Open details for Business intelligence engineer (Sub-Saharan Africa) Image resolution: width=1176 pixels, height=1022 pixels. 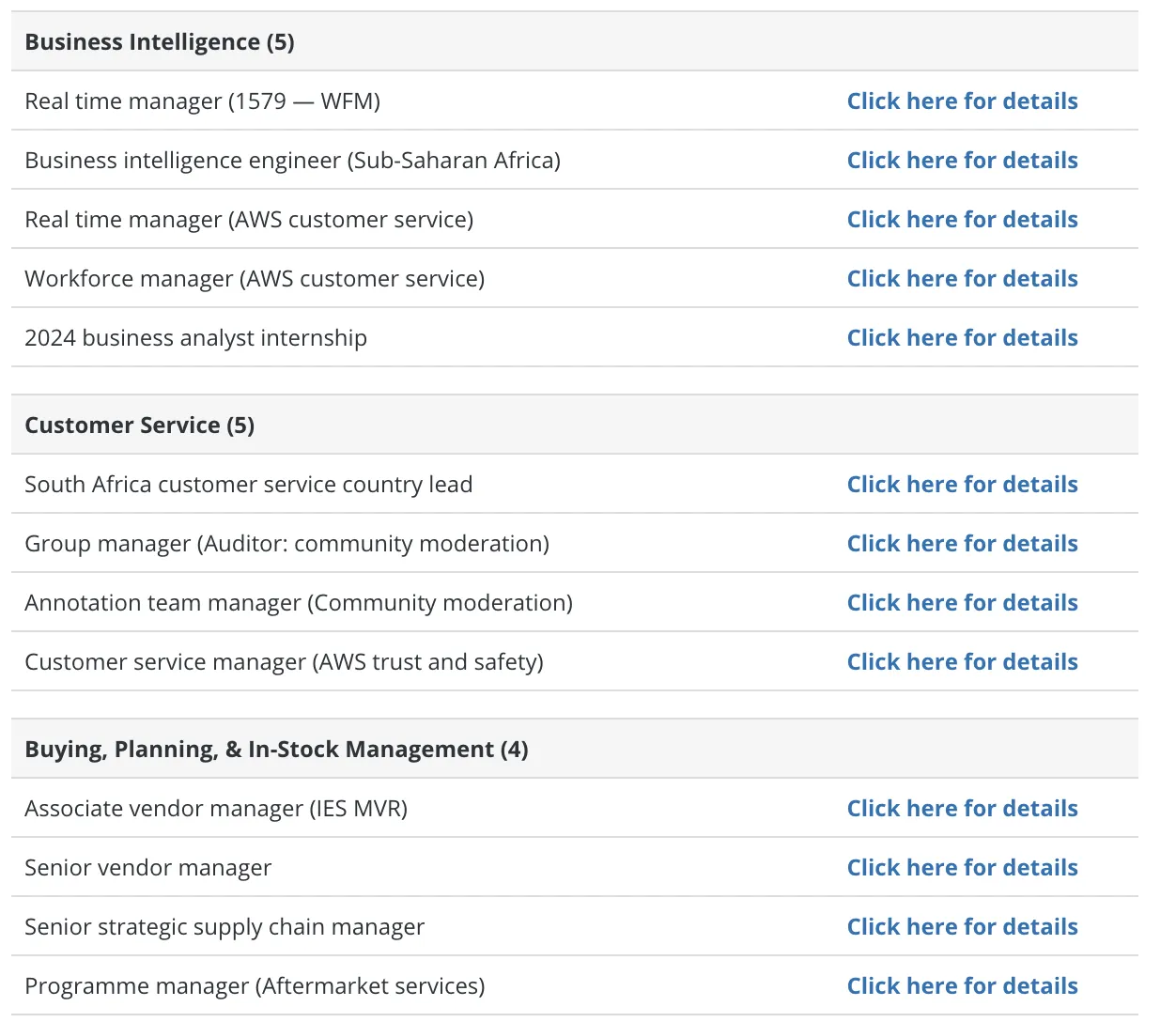(962, 161)
